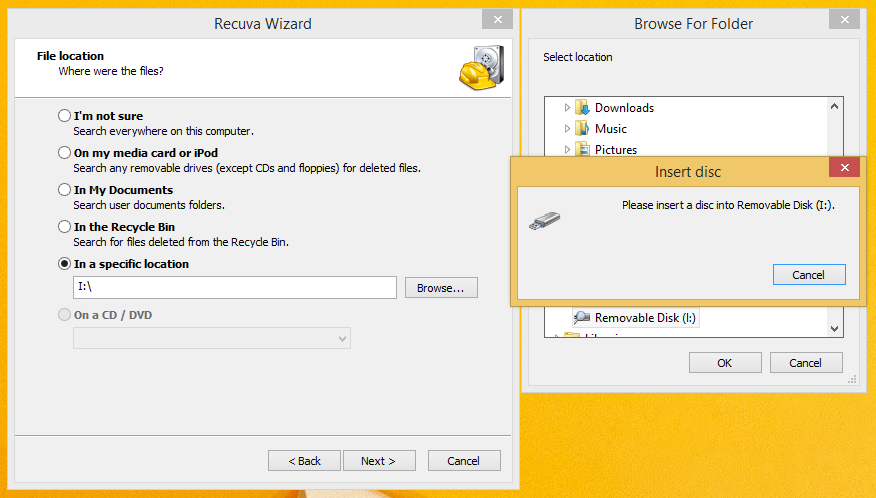Viewport: 876px width, 498px height.
Task: Select Downloads in the folder tree
Action: pyautogui.click(x=624, y=108)
